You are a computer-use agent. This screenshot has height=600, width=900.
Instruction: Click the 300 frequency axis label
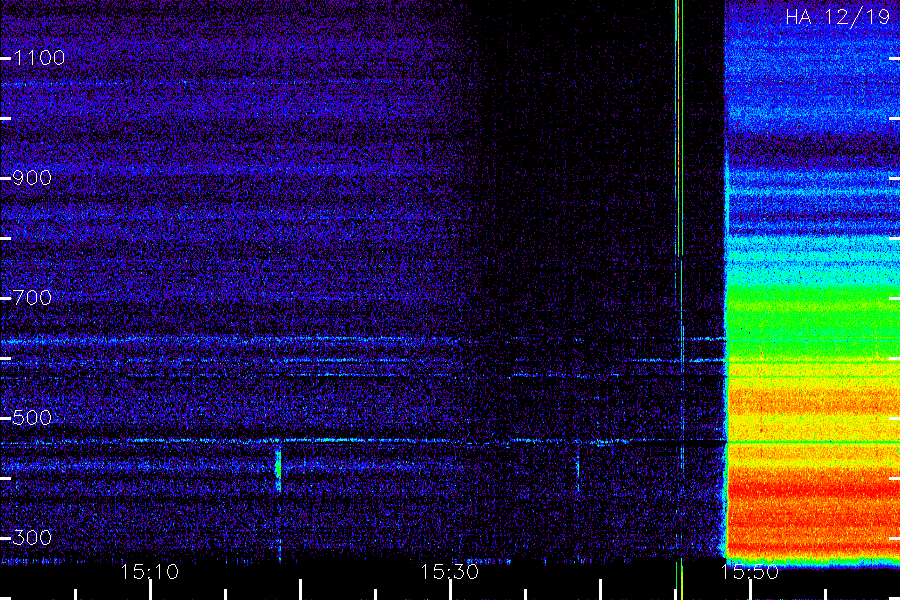coord(32,538)
